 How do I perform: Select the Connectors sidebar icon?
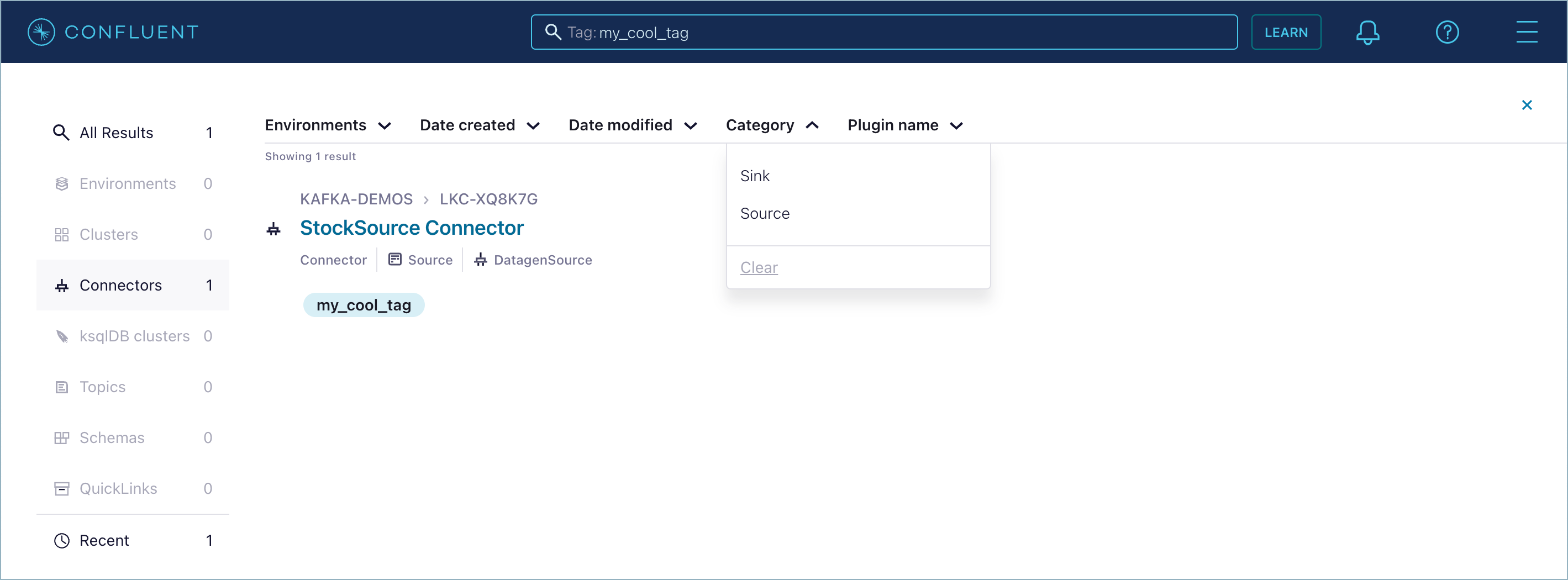pyautogui.click(x=61, y=285)
